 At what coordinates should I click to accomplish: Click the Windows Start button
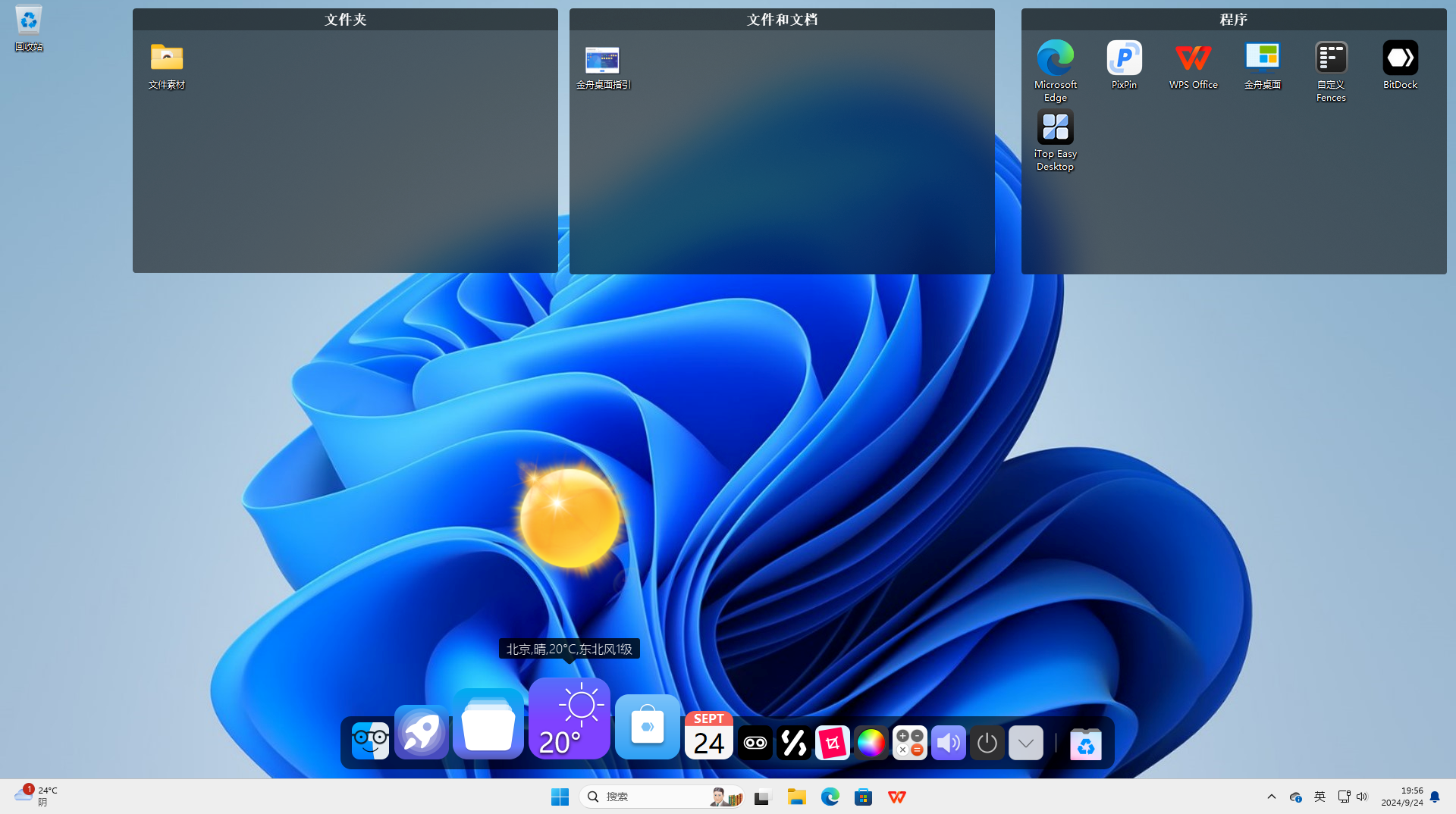[x=560, y=797]
